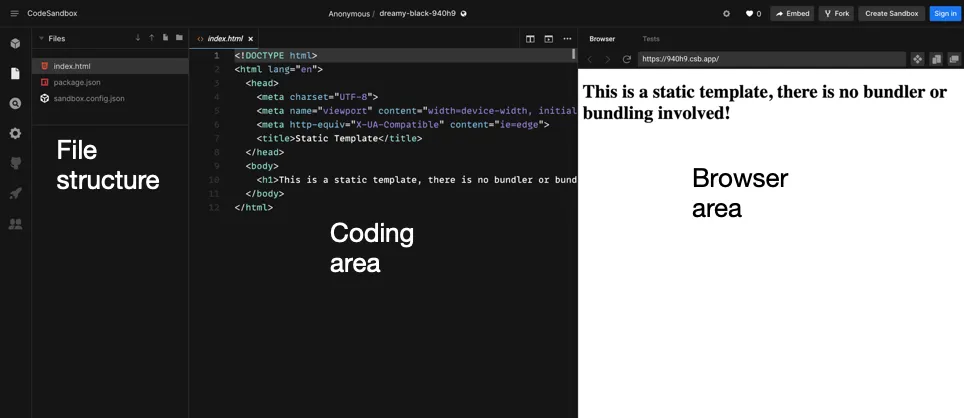Screen dimensions: 964x418
Task: Click the dreamy-black-940h9 sandbox name
Action: (417, 14)
